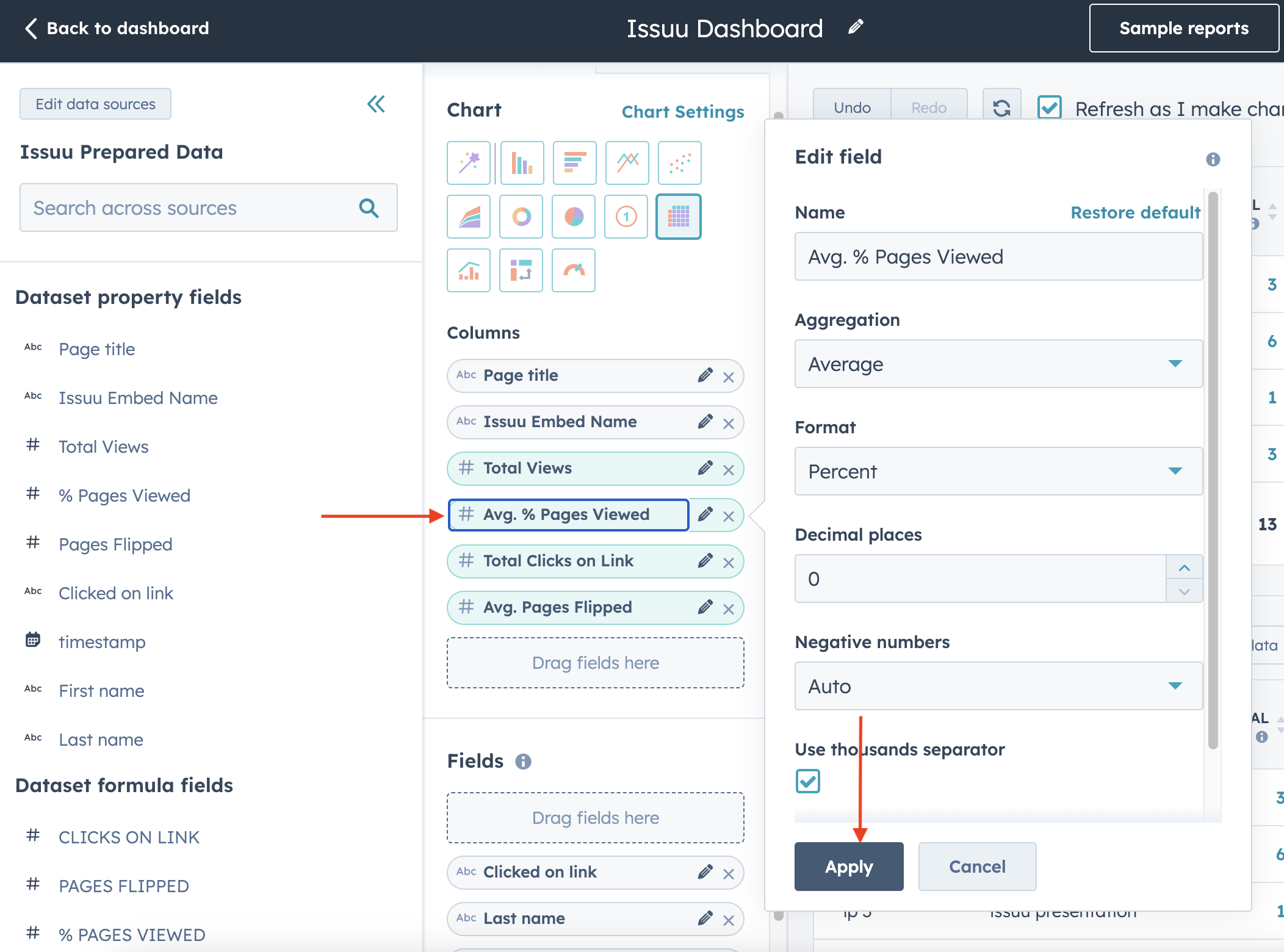Select Avg. % Pages Viewed column pill
The height and width of the screenshot is (952, 1284).
[x=569, y=515]
